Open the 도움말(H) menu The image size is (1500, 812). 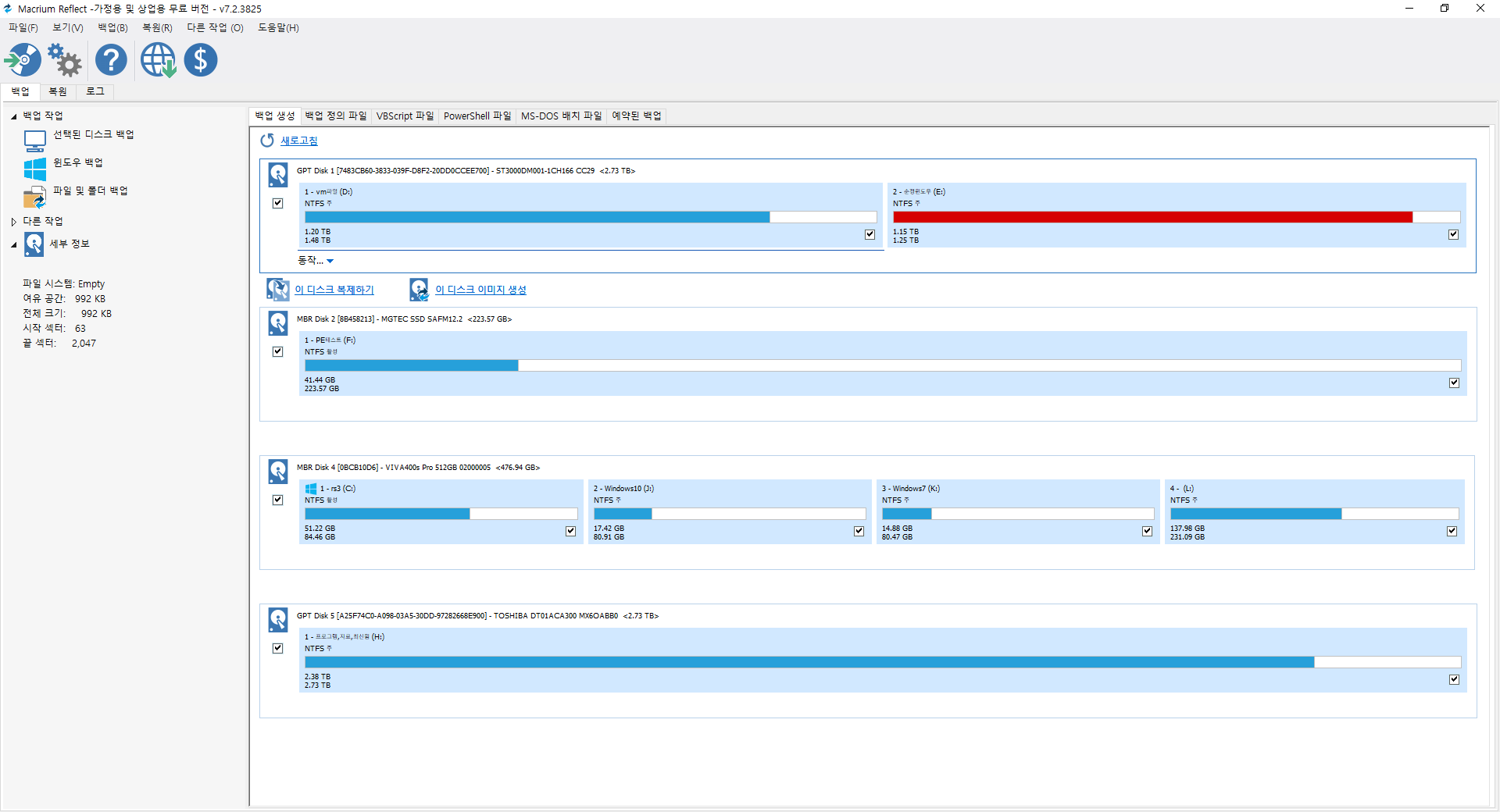pos(279,27)
